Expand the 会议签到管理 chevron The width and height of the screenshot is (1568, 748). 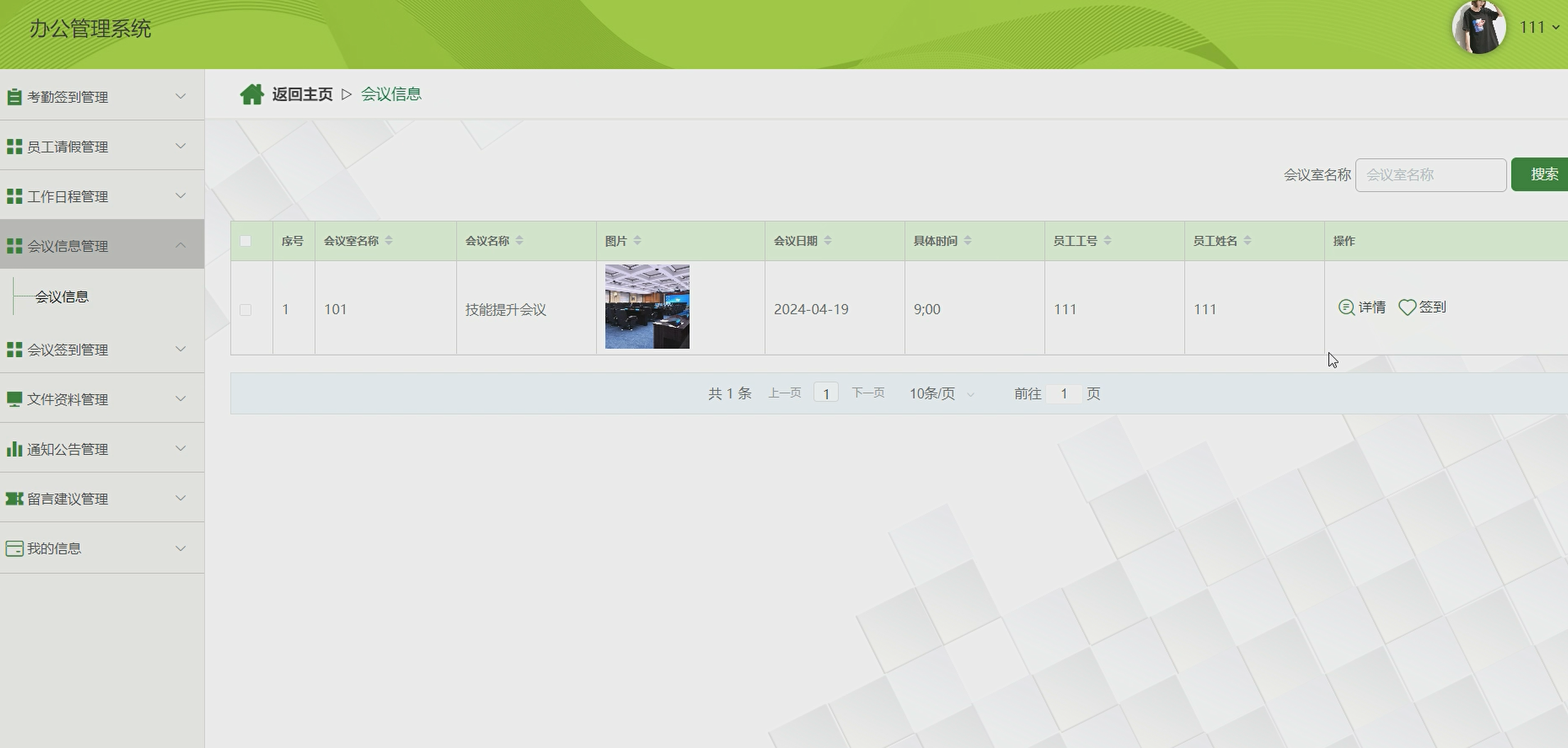pyautogui.click(x=181, y=349)
